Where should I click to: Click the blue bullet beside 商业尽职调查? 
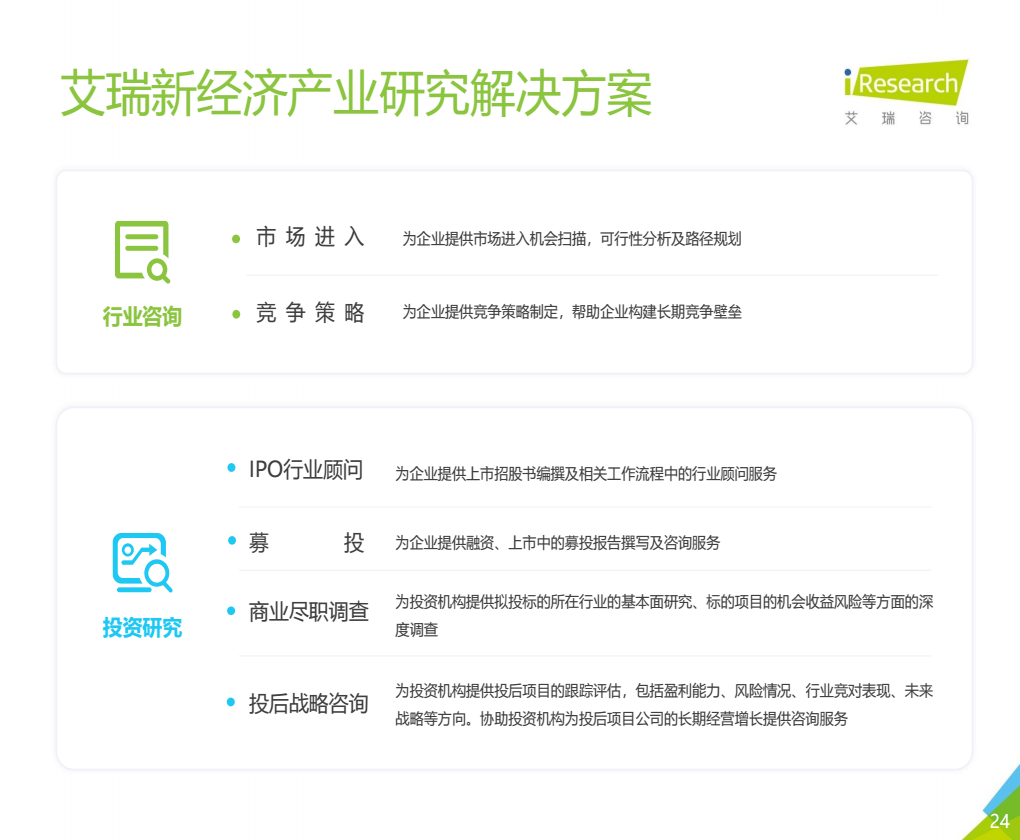(231, 610)
